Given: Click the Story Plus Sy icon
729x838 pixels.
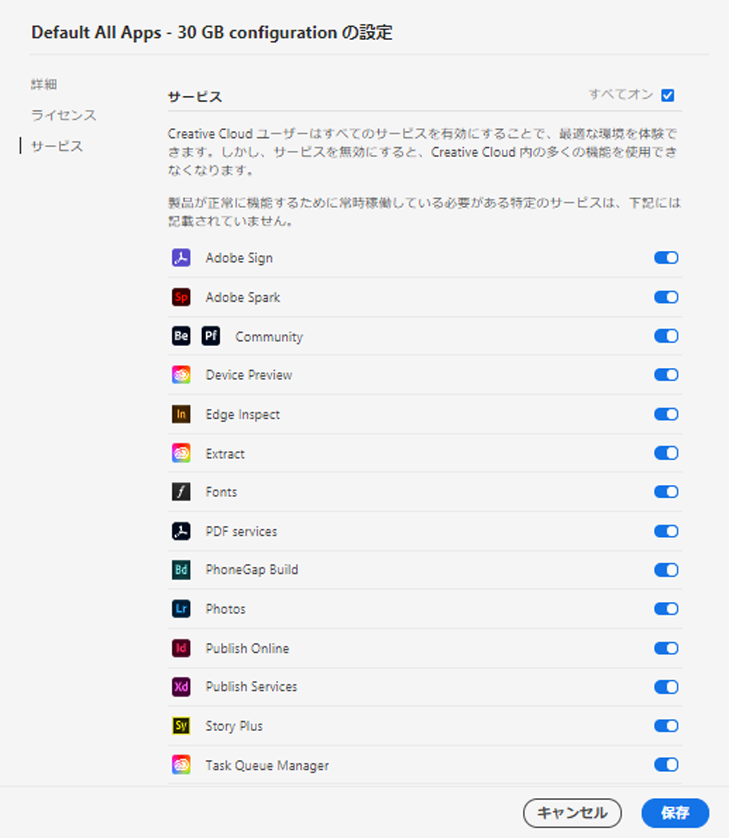Looking at the screenshot, I should [181, 726].
